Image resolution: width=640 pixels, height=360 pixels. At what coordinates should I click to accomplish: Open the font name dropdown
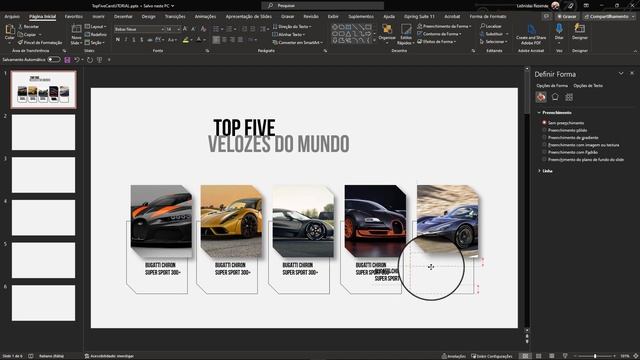tap(162, 29)
